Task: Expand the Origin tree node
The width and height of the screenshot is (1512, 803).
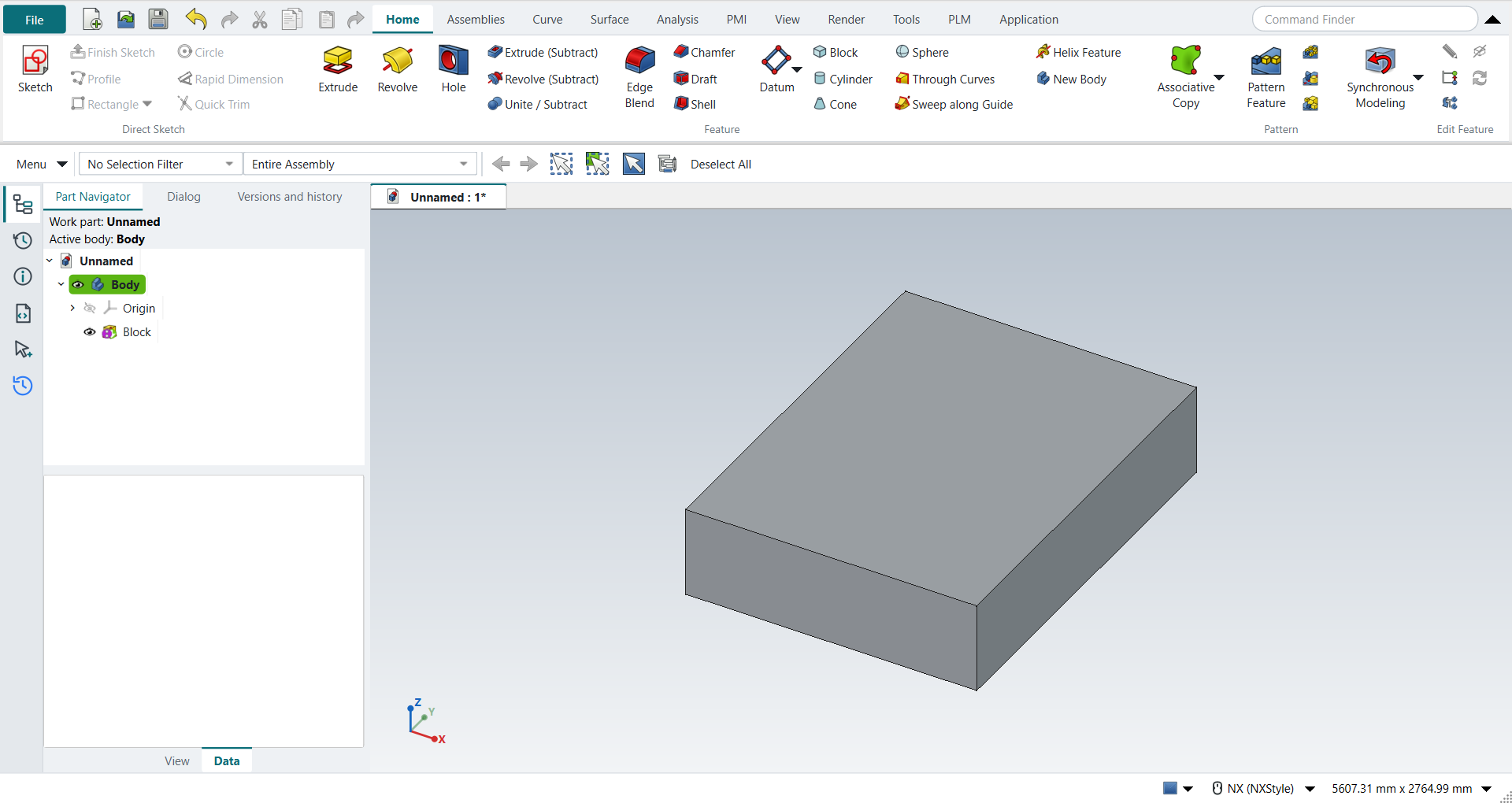Action: [72, 309]
